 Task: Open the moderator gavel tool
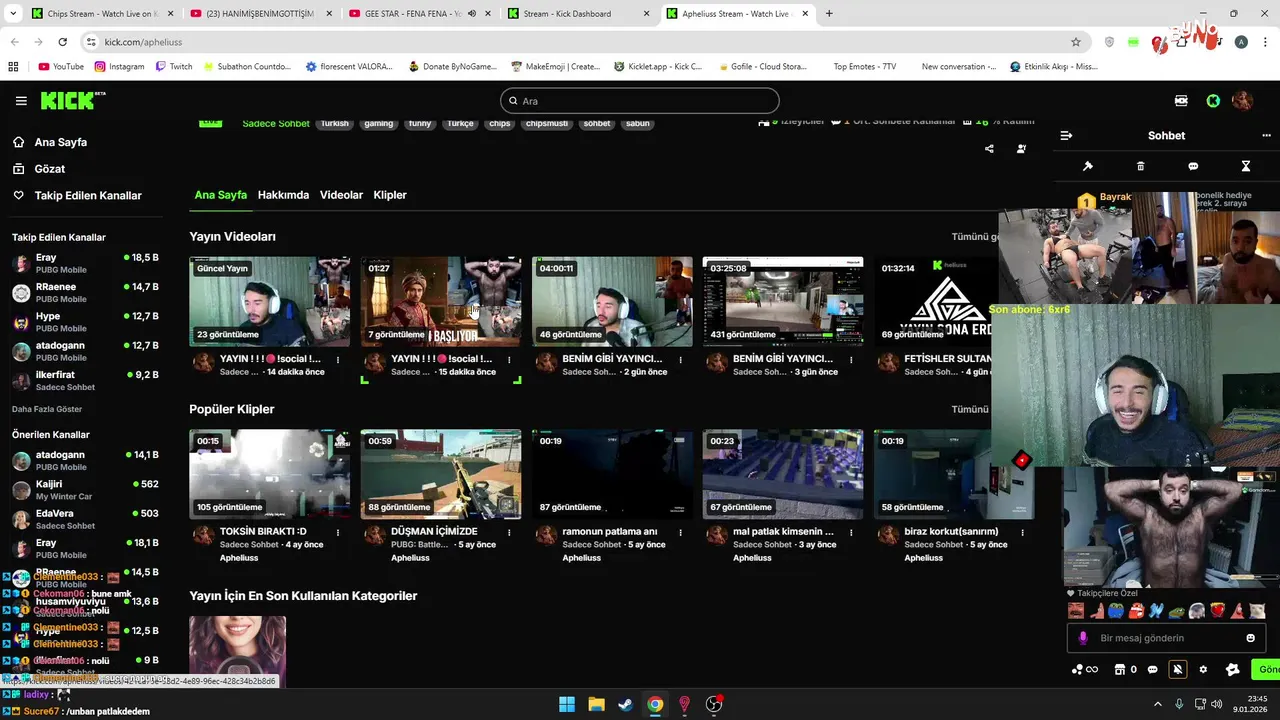point(1088,166)
